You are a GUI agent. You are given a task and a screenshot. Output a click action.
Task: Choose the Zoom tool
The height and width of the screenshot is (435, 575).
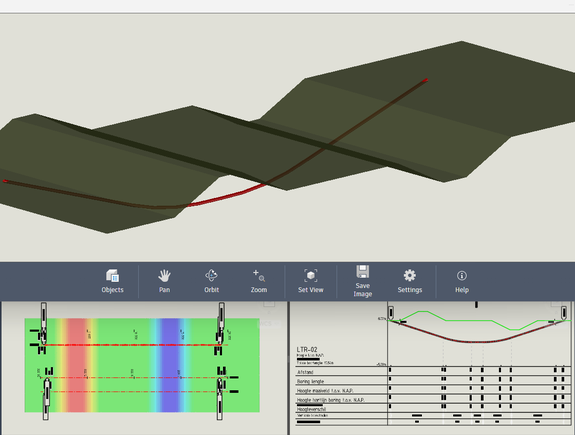(259, 281)
